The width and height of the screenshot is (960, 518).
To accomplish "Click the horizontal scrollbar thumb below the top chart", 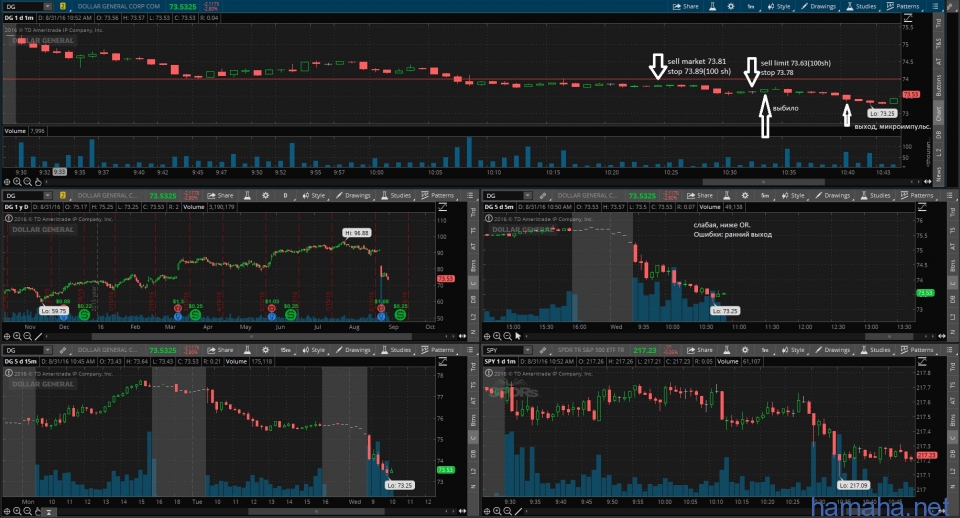I will (763, 182).
